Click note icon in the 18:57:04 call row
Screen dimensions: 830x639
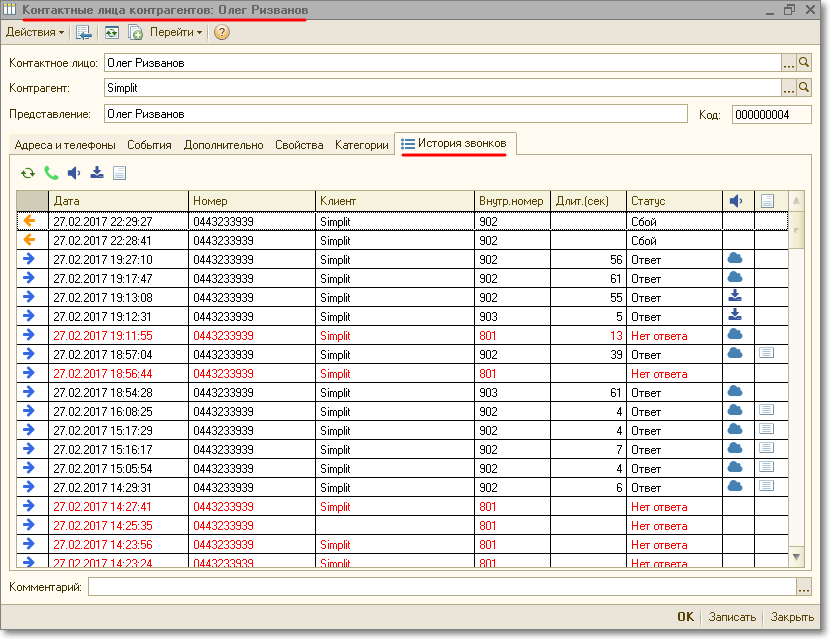[x=767, y=353]
